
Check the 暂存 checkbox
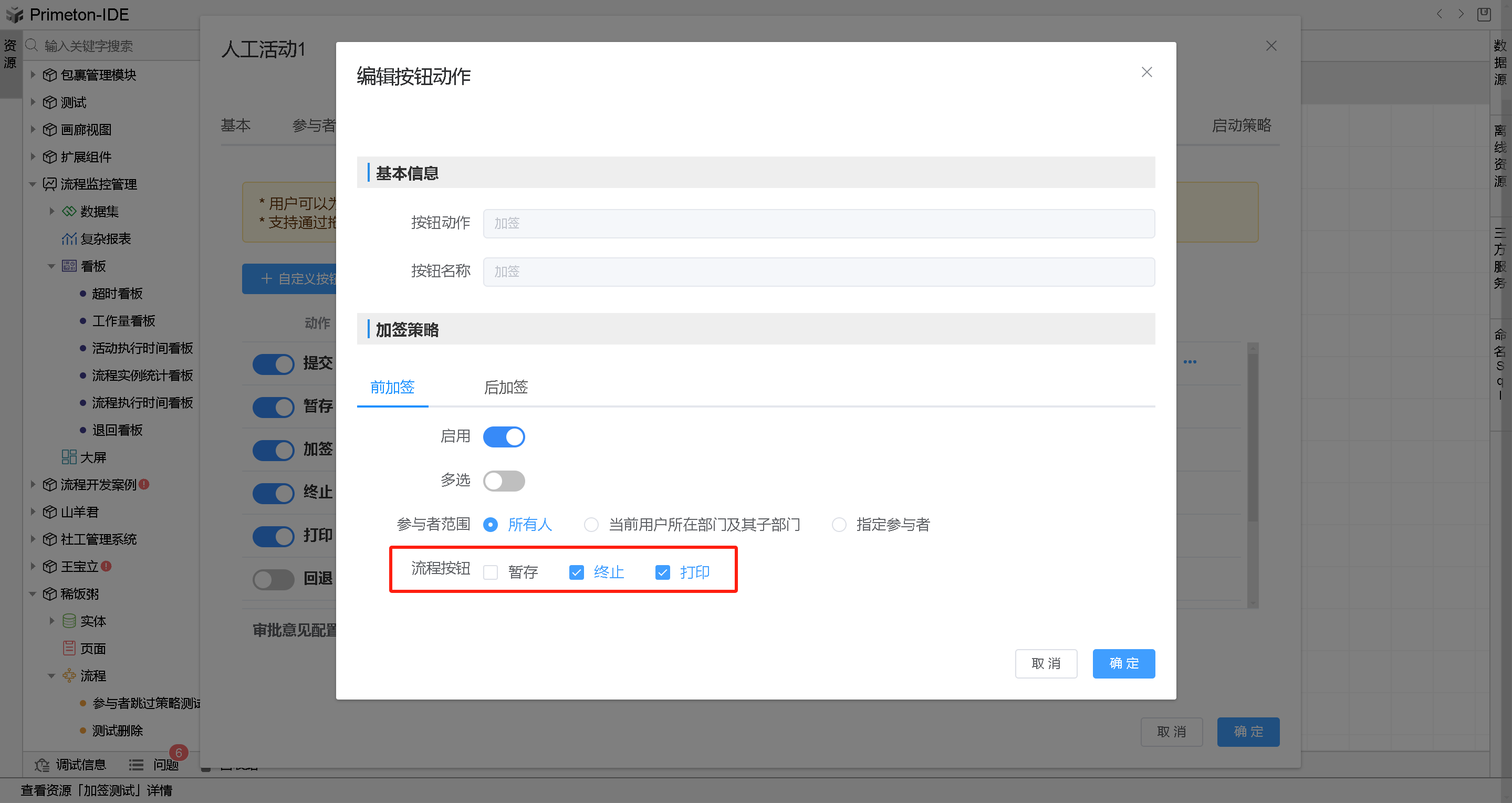(x=490, y=572)
